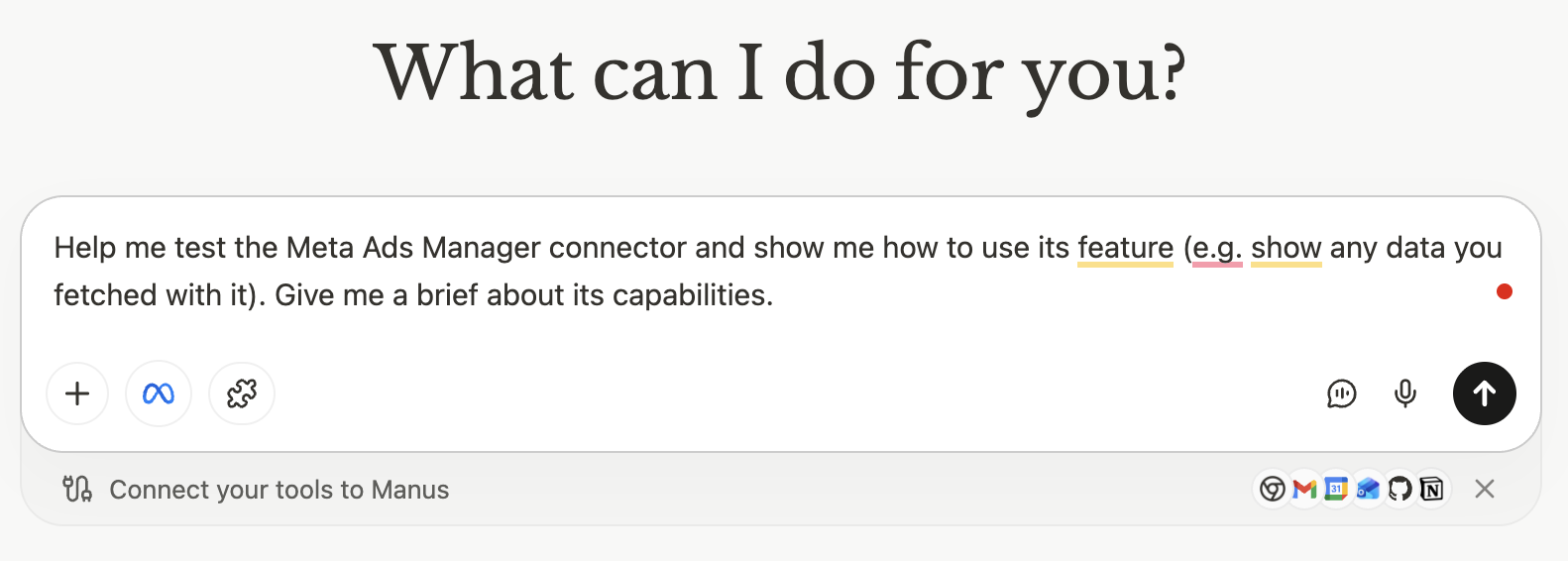Dismiss the Connect your tools banner
The height and width of the screenshot is (561, 1568).
[1484, 489]
